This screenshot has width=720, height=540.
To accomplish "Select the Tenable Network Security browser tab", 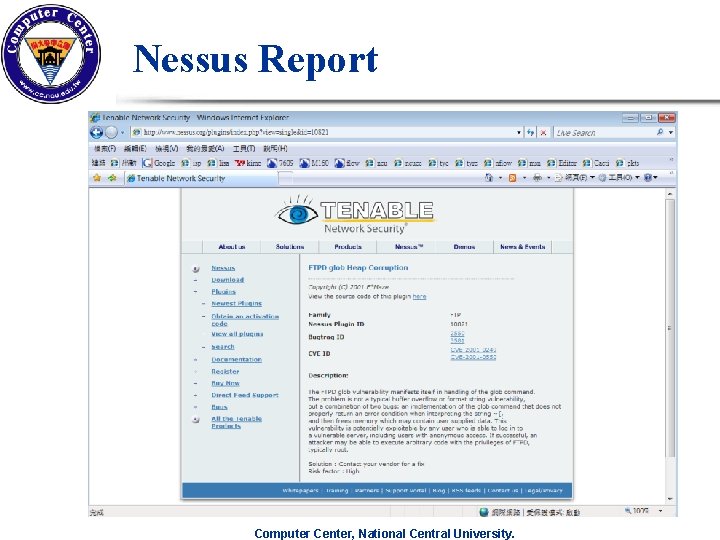I will (x=201, y=178).
